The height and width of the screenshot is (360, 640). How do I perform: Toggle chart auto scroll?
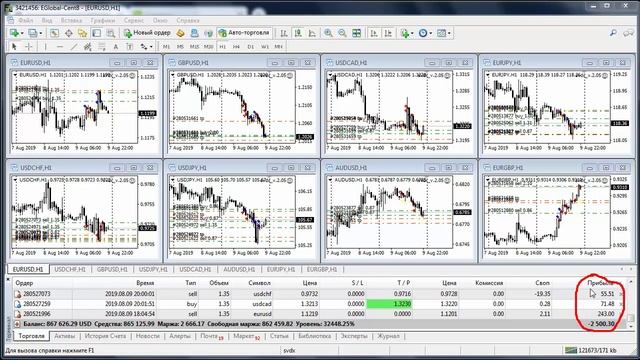374,33
